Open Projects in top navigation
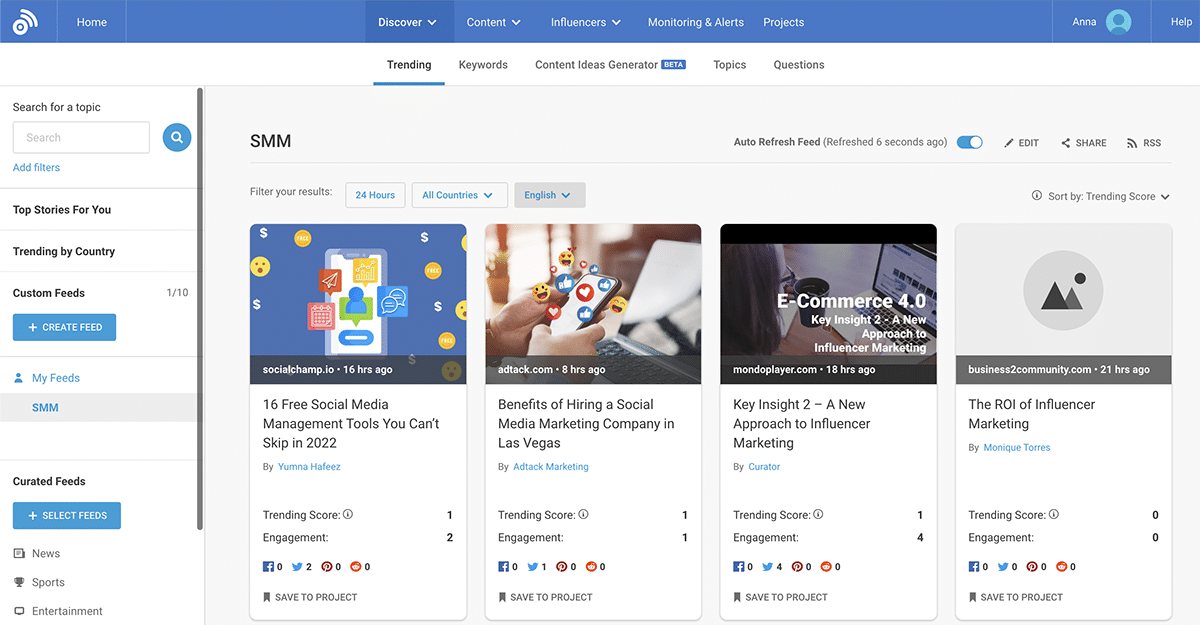This screenshot has width=1200, height=625. pyautogui.click(x=783, y=22)
